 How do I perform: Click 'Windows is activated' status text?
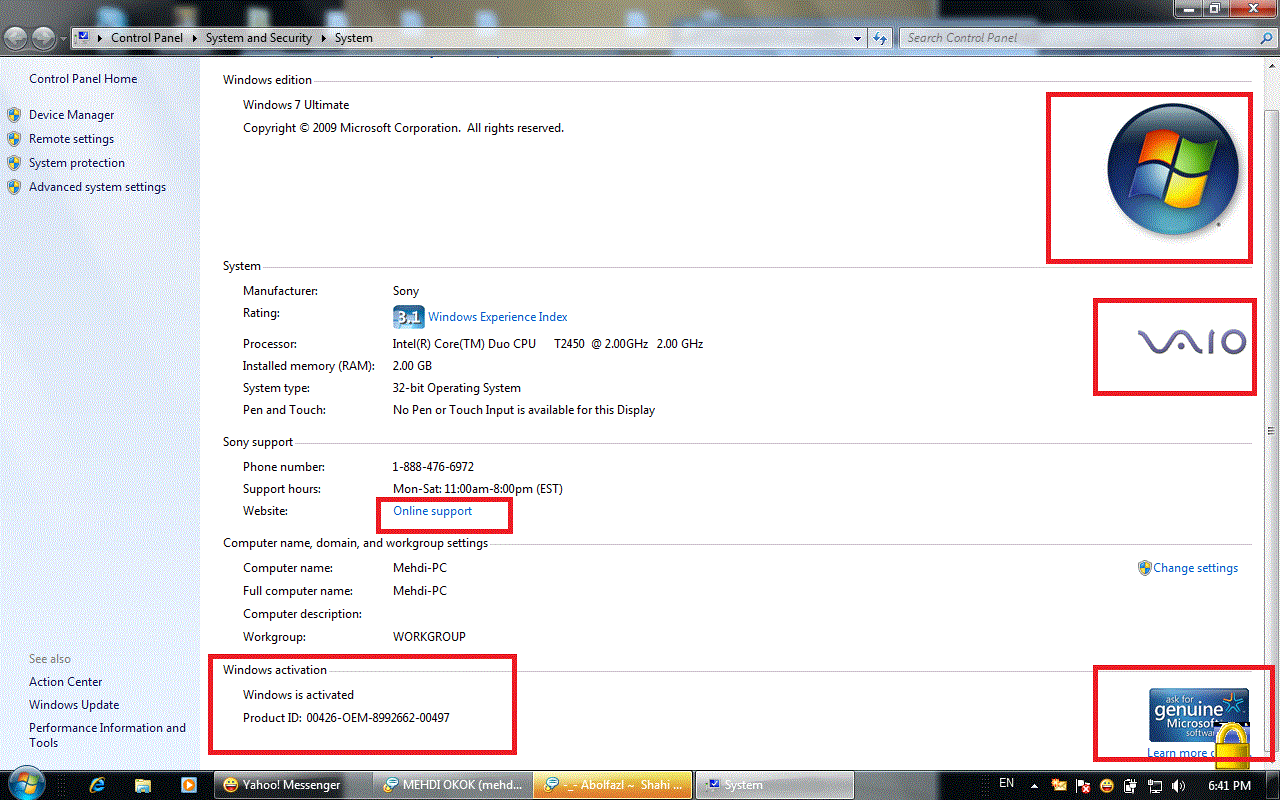[x=298, y=695]
